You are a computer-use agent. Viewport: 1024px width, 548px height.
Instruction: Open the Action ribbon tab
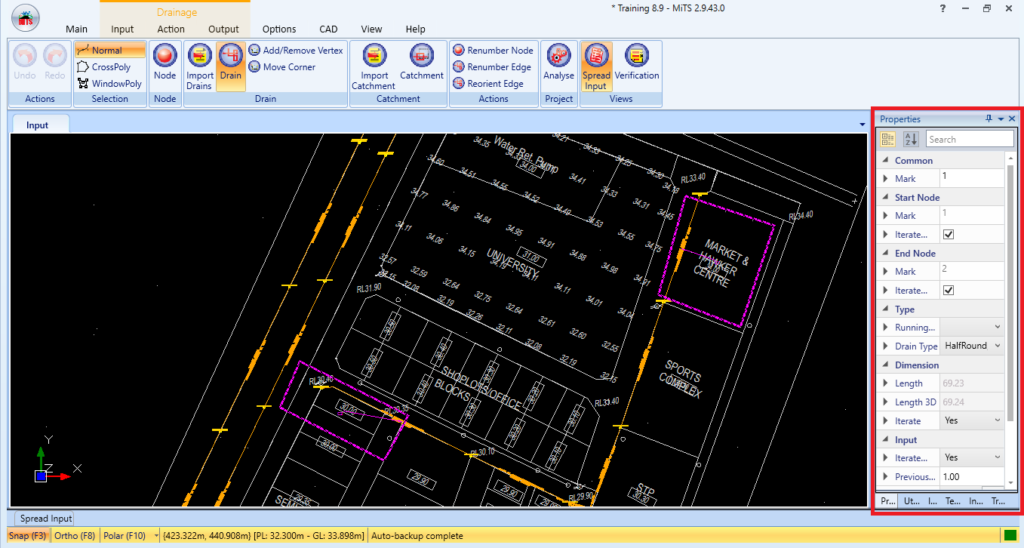tap(170, 29)
